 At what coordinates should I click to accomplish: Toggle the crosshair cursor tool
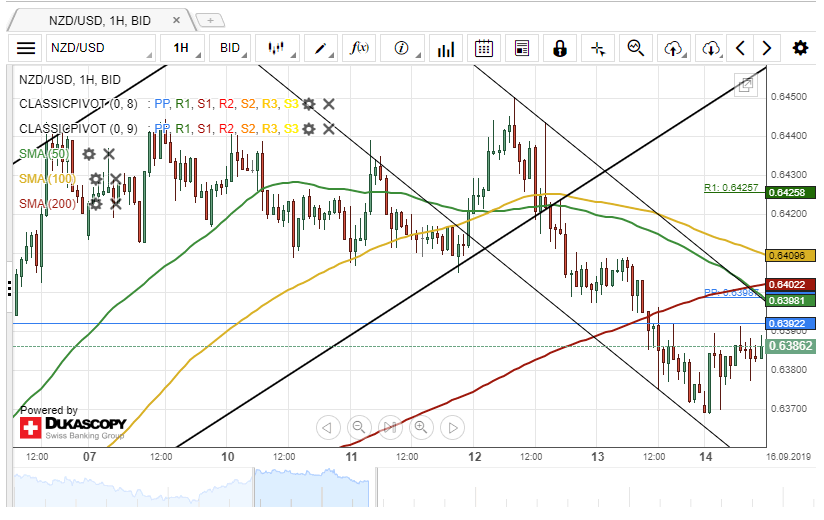(x=597, y=48)
